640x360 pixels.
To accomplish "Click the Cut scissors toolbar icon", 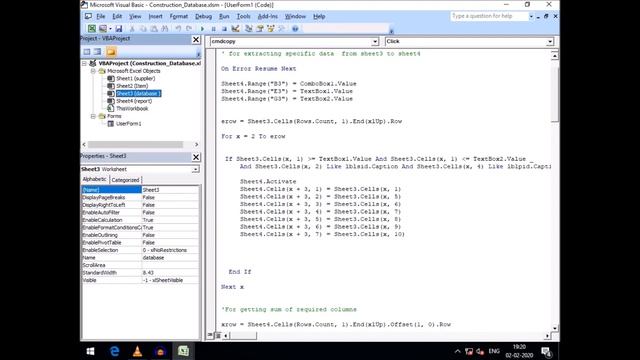I will coord(132,29).
